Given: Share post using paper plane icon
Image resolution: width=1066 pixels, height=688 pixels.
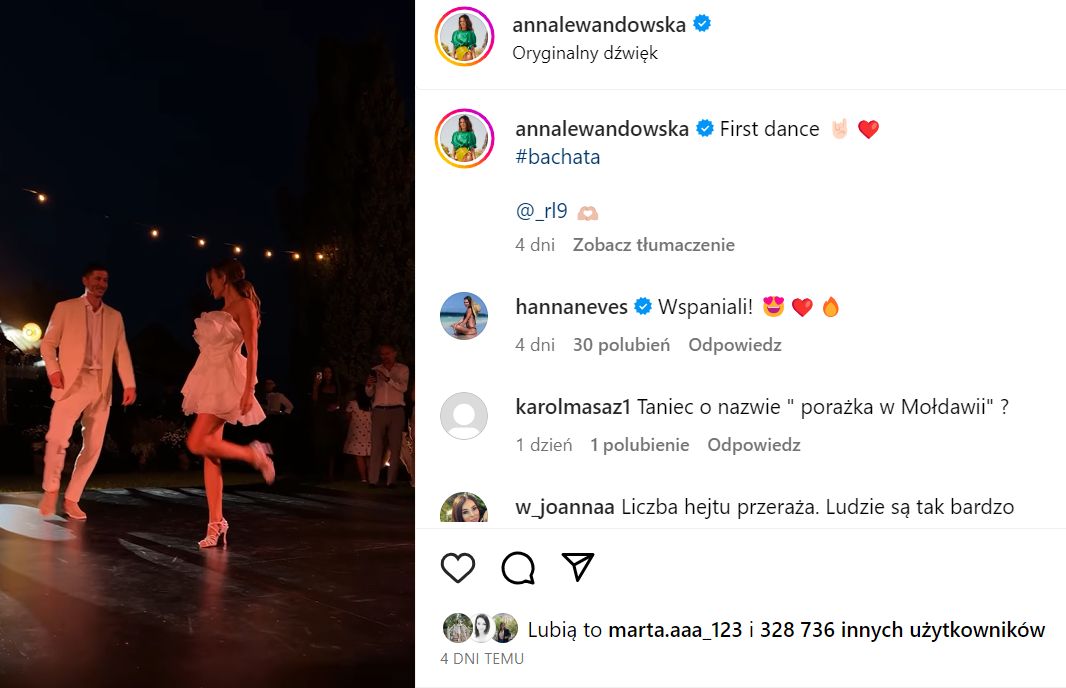Looking at the screenshot, I should pos(578,566).
